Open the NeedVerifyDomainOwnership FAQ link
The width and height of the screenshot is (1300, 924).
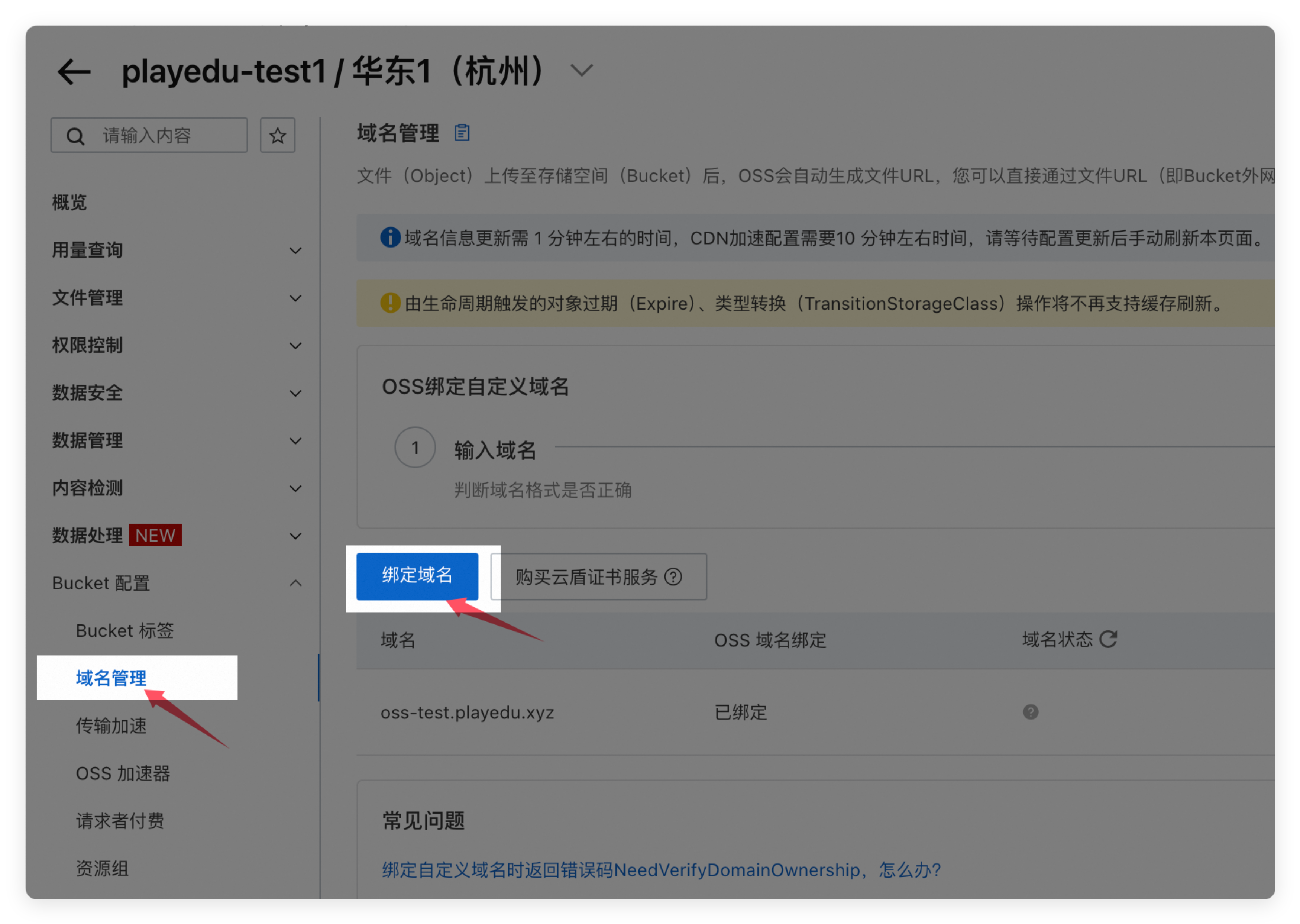661,869
